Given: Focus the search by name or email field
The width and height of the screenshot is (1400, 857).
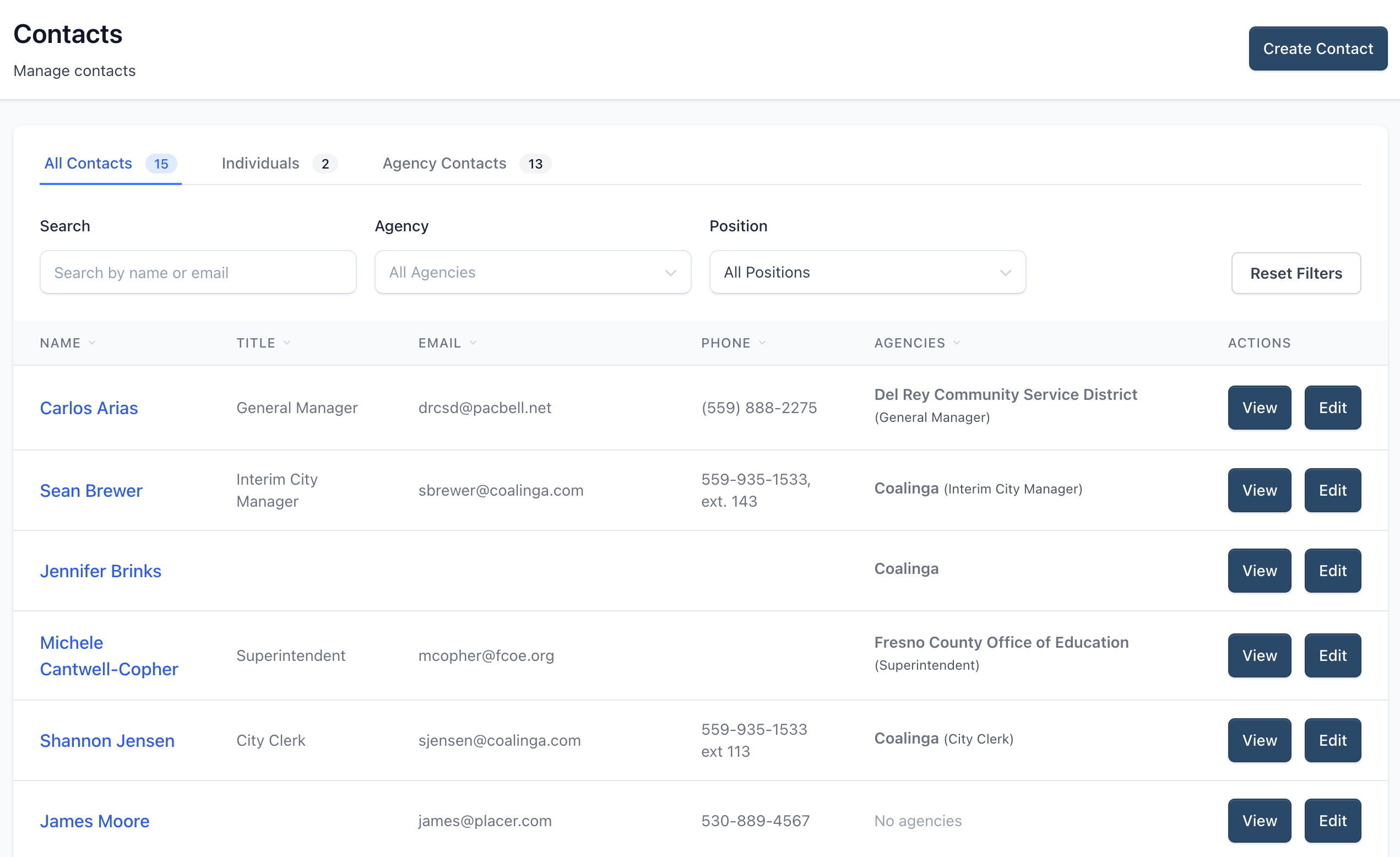Looking at the screenshot, I should point(198,273).
